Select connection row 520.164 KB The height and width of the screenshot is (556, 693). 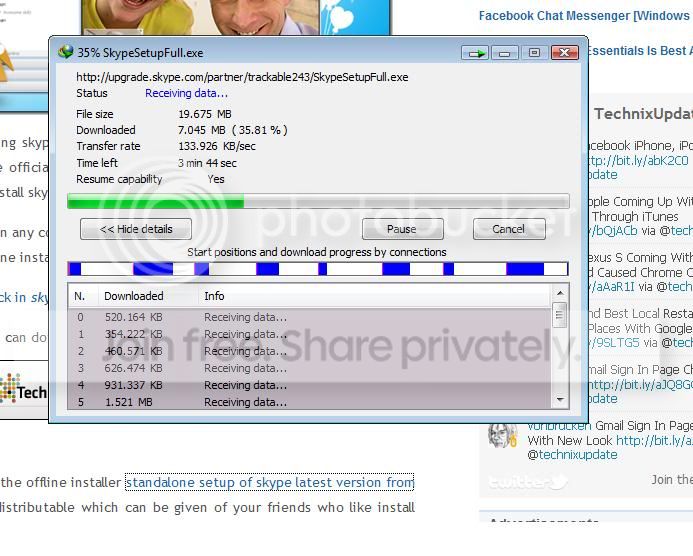pos(309,317)
